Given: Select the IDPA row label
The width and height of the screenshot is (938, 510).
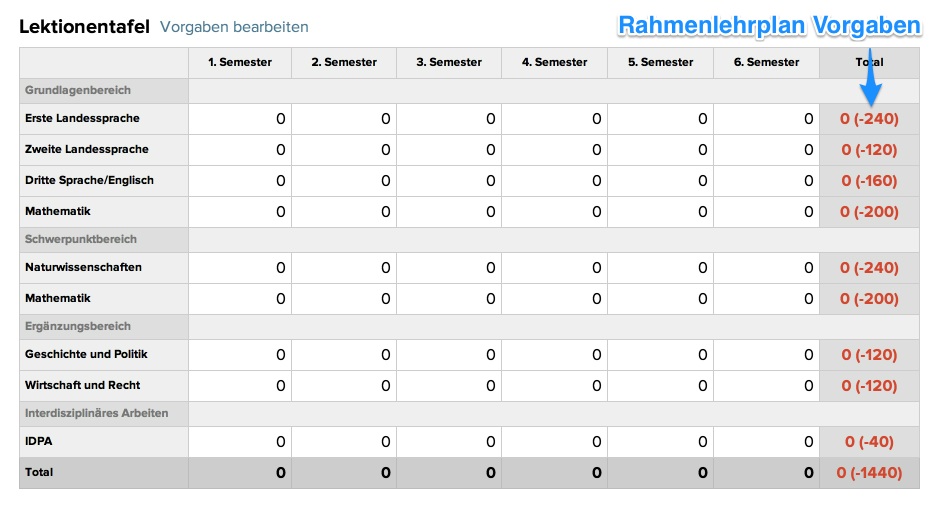Looking at the screenshot, I should click(x=38, y=441).
